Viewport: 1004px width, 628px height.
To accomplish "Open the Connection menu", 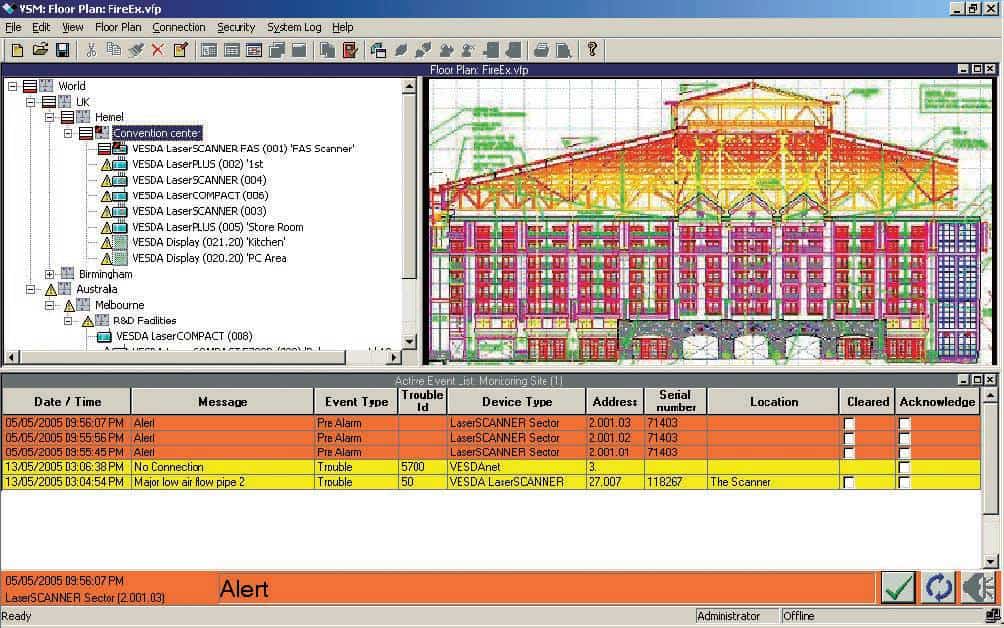I will [179, 28].
